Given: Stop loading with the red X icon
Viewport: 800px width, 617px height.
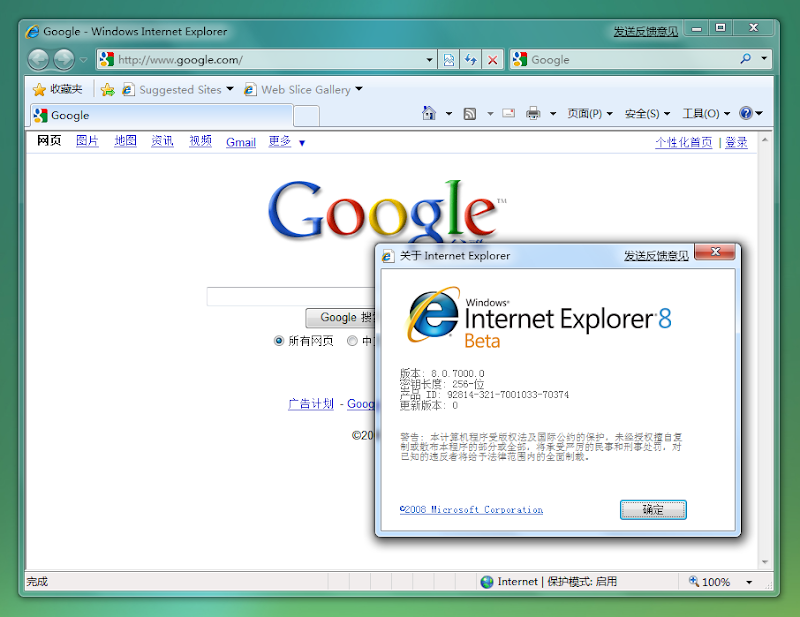Looking at the screenshot, I should (492, 60).
